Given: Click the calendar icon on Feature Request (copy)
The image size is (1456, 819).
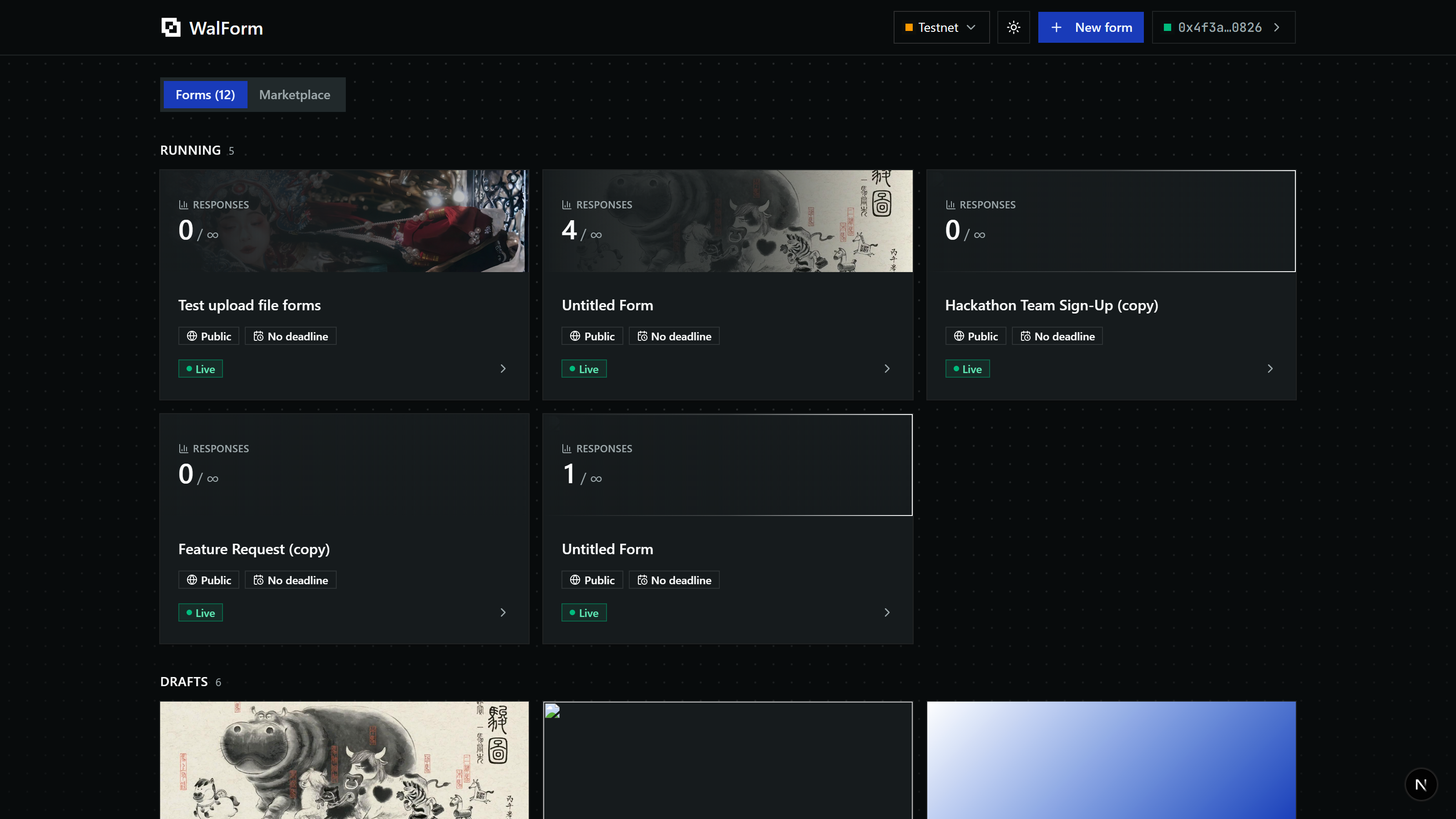Looking at the screenshot, I should click(x=258, y=580).
